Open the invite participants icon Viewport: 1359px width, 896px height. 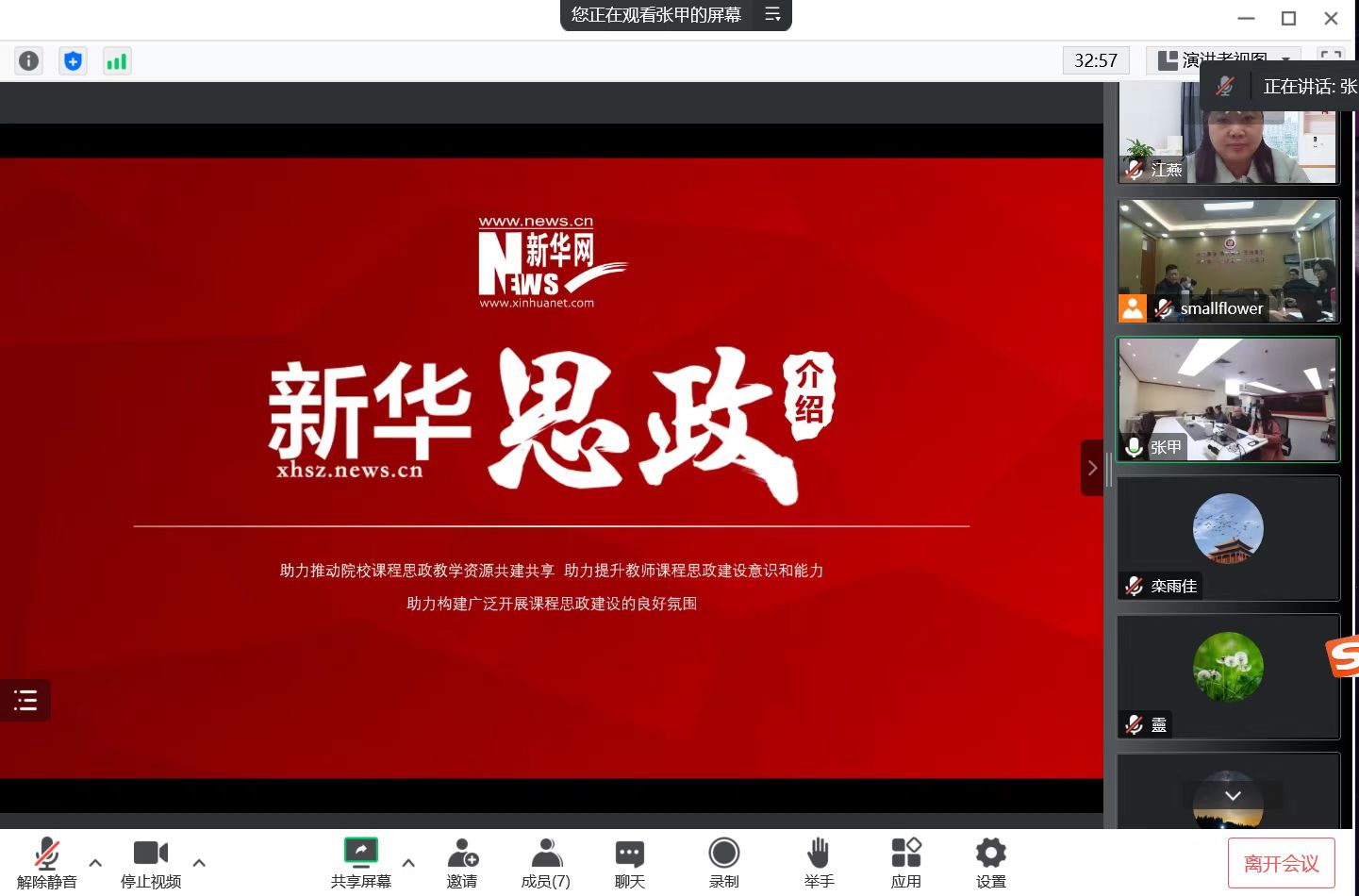(462, 862)
